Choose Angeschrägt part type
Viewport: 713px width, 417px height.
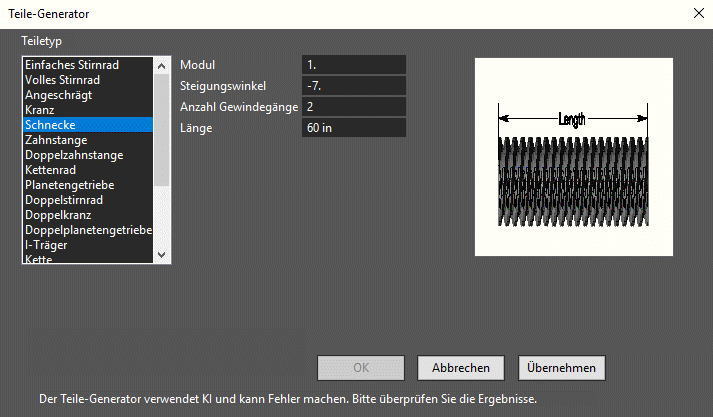[88, 95]
